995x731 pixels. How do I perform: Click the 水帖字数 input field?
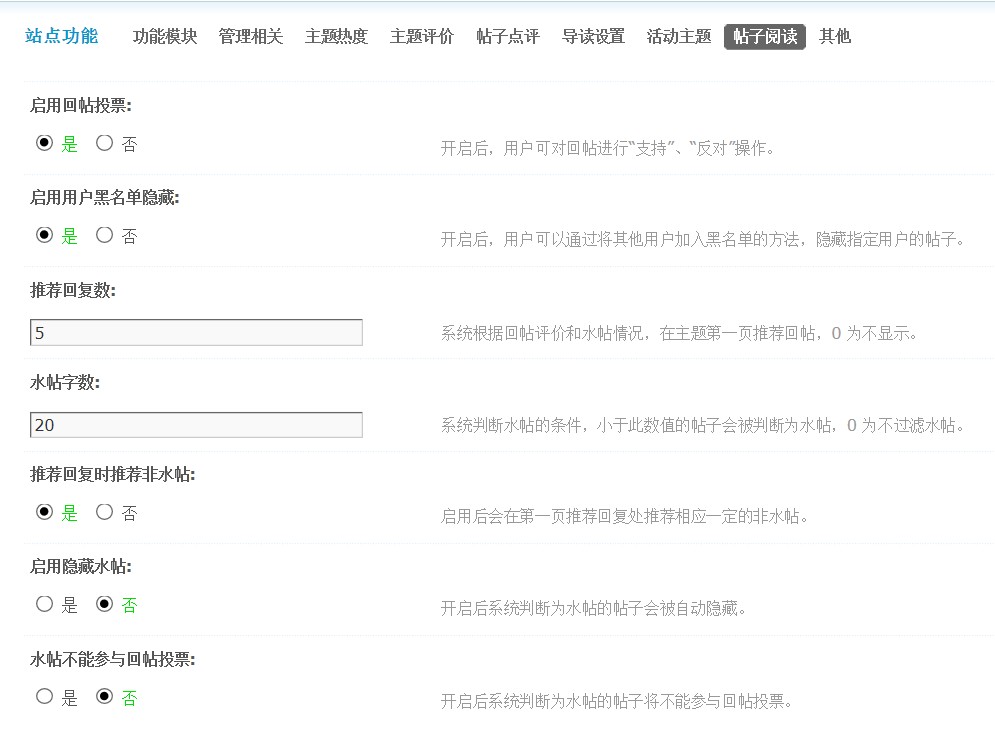196,424
